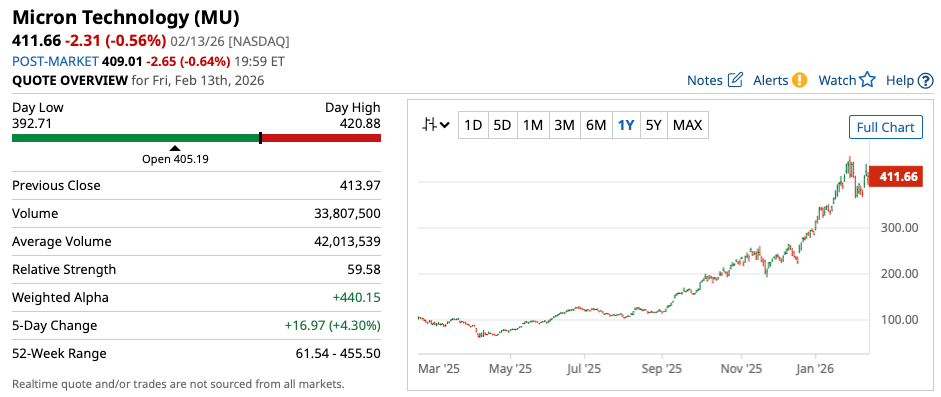The height and width of the screenshot is (397, 941).
Task: Switch chart to 3M range
Action: [x=564, y=125]
